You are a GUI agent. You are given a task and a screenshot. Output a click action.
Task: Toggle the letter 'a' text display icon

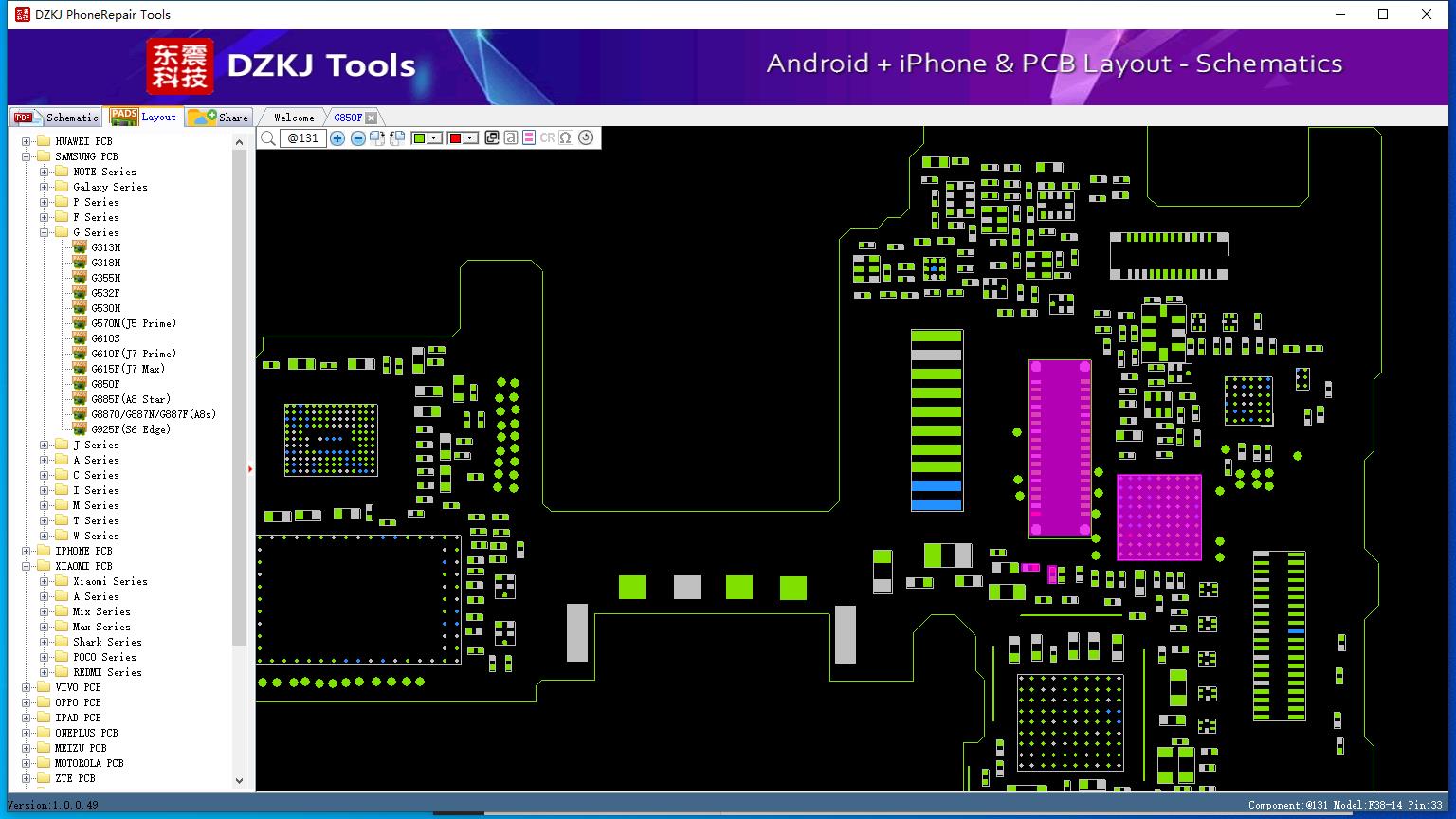click(x=510, y=137)
